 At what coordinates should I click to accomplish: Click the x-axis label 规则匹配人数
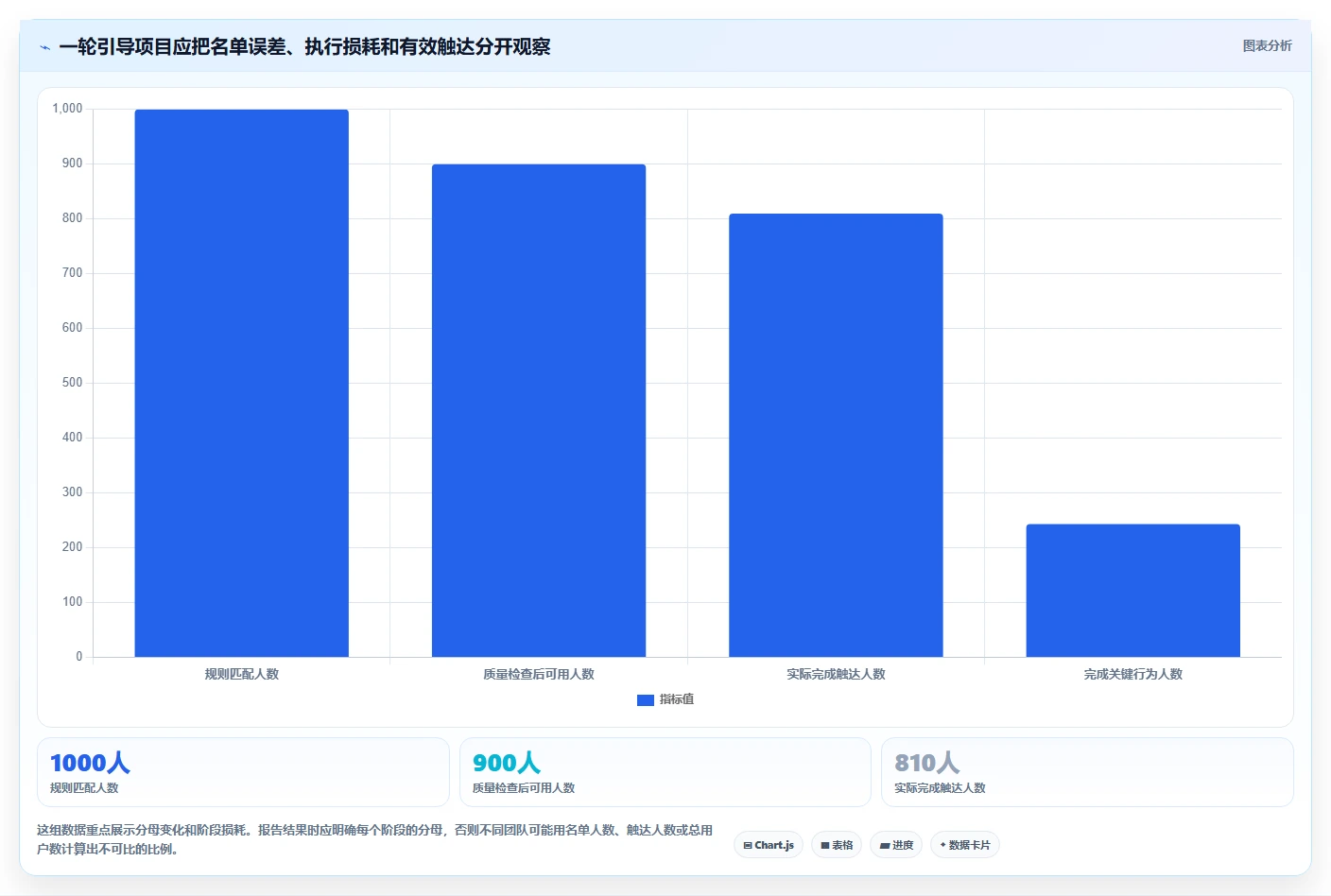pos(242,674)
